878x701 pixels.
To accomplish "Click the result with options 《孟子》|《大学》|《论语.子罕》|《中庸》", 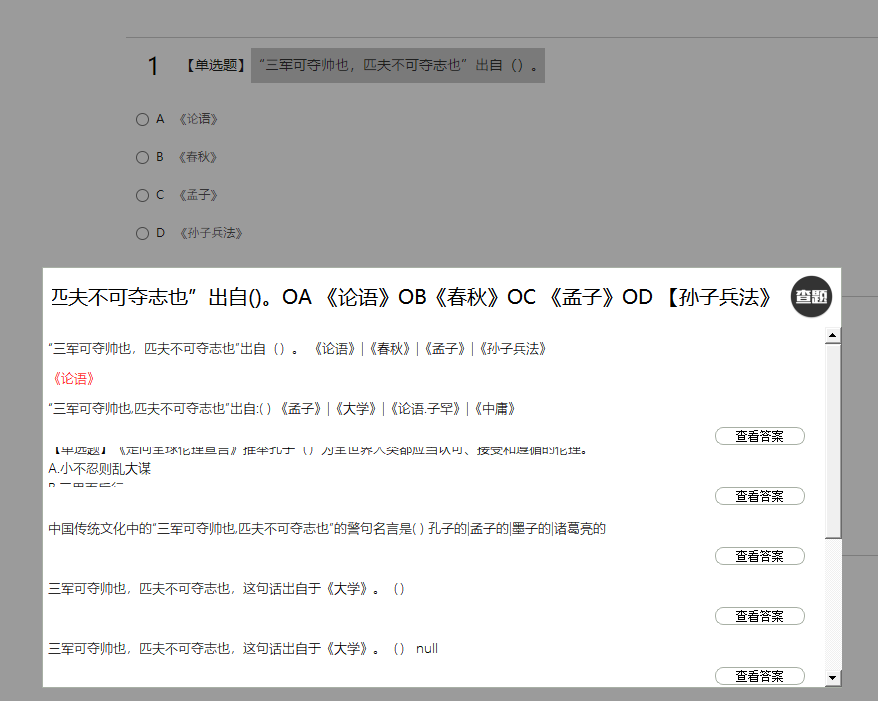I will [282, 409].
